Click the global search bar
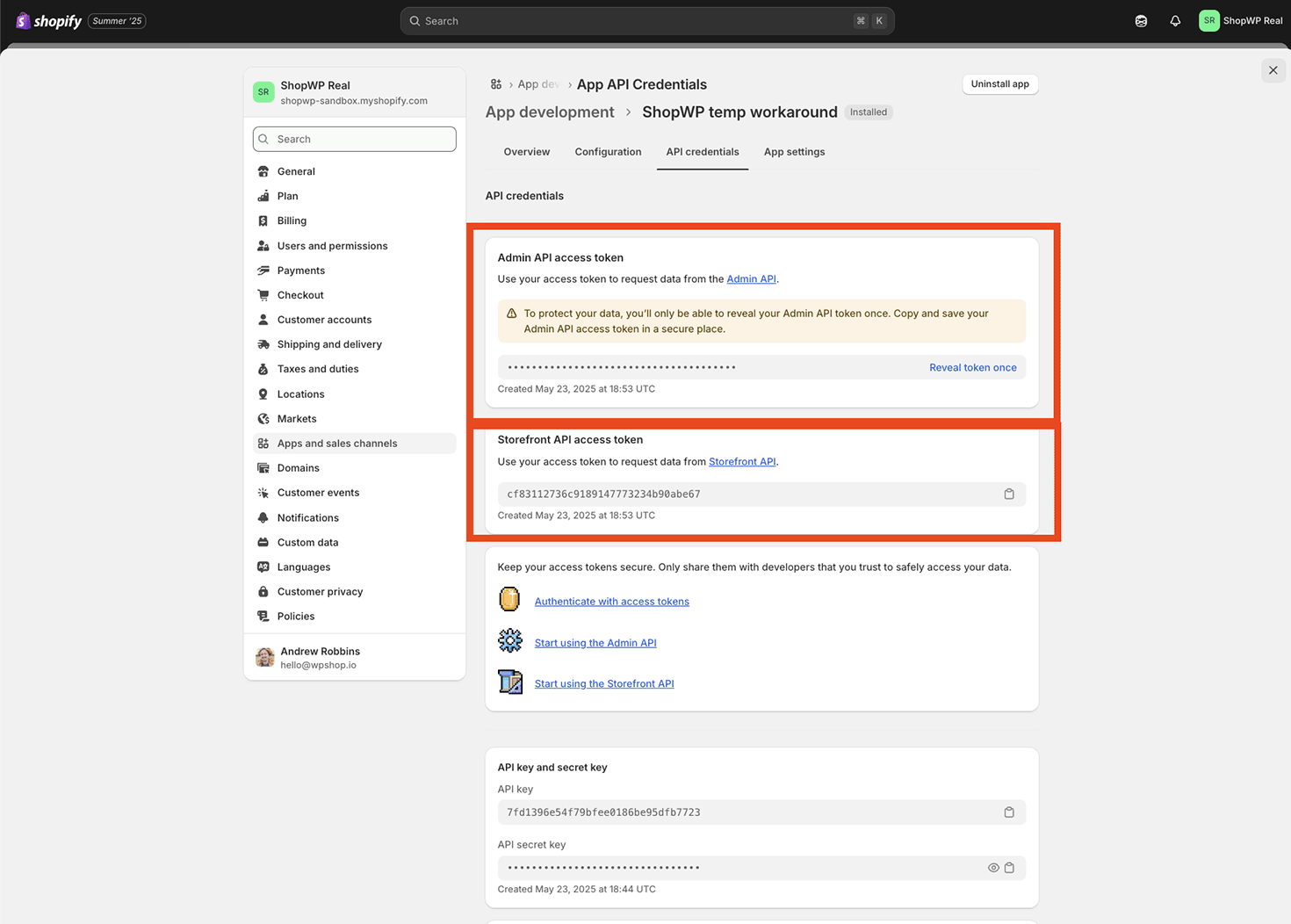The image size is (1291, 924). pos(647,21)
